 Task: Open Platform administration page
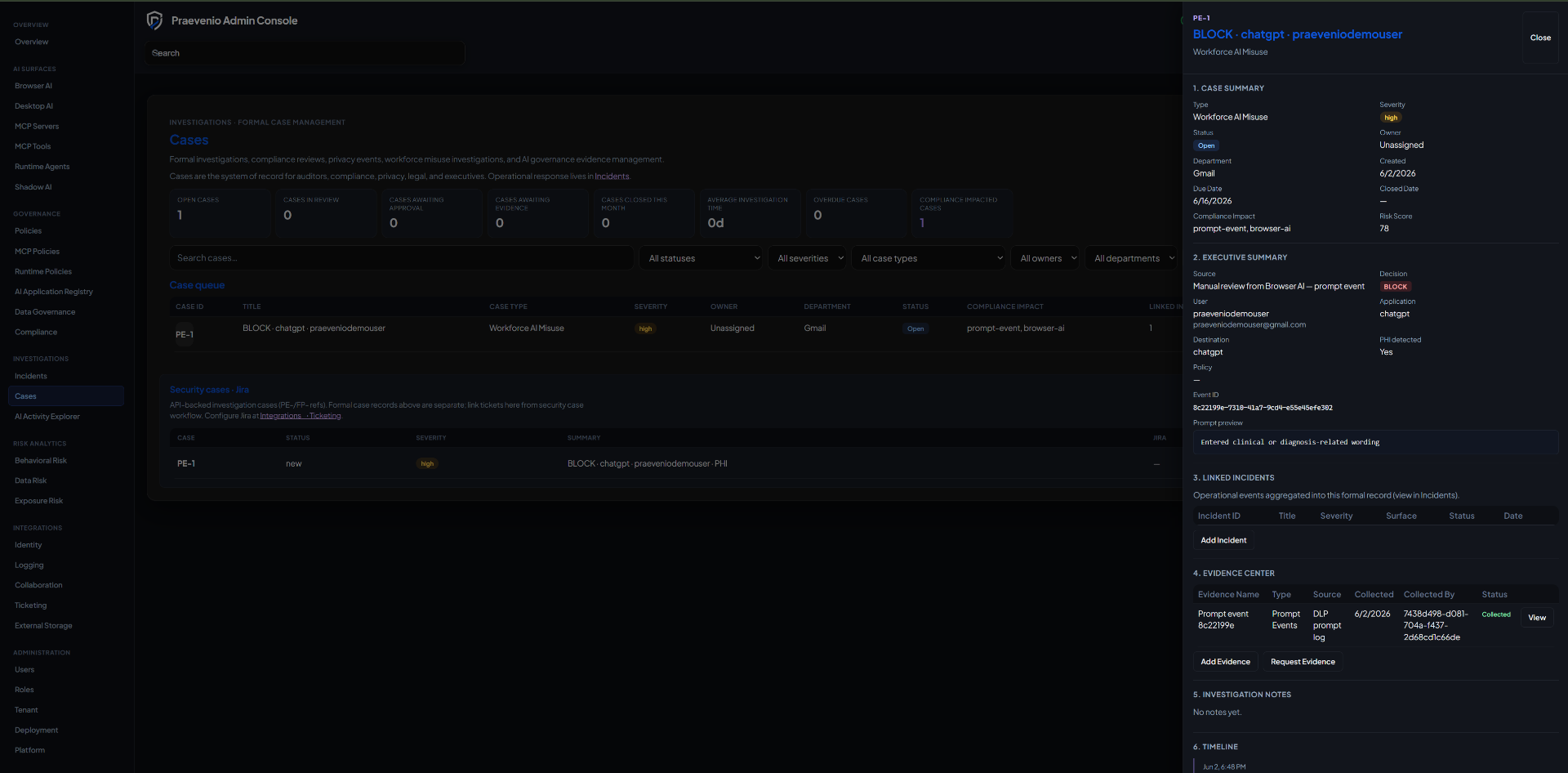pyautogui.click(x=29, y=750)
